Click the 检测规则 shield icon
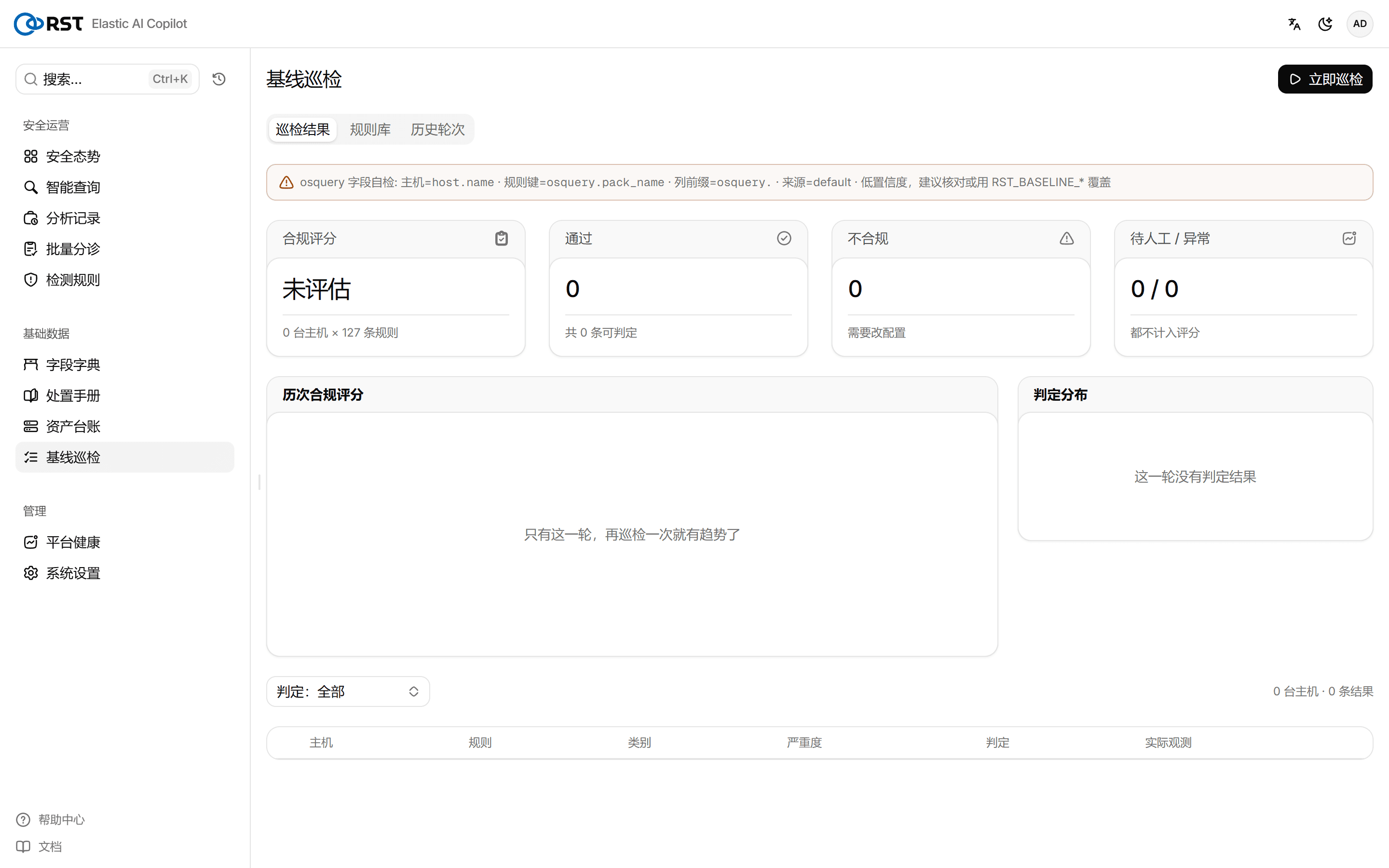 point(31,280)
